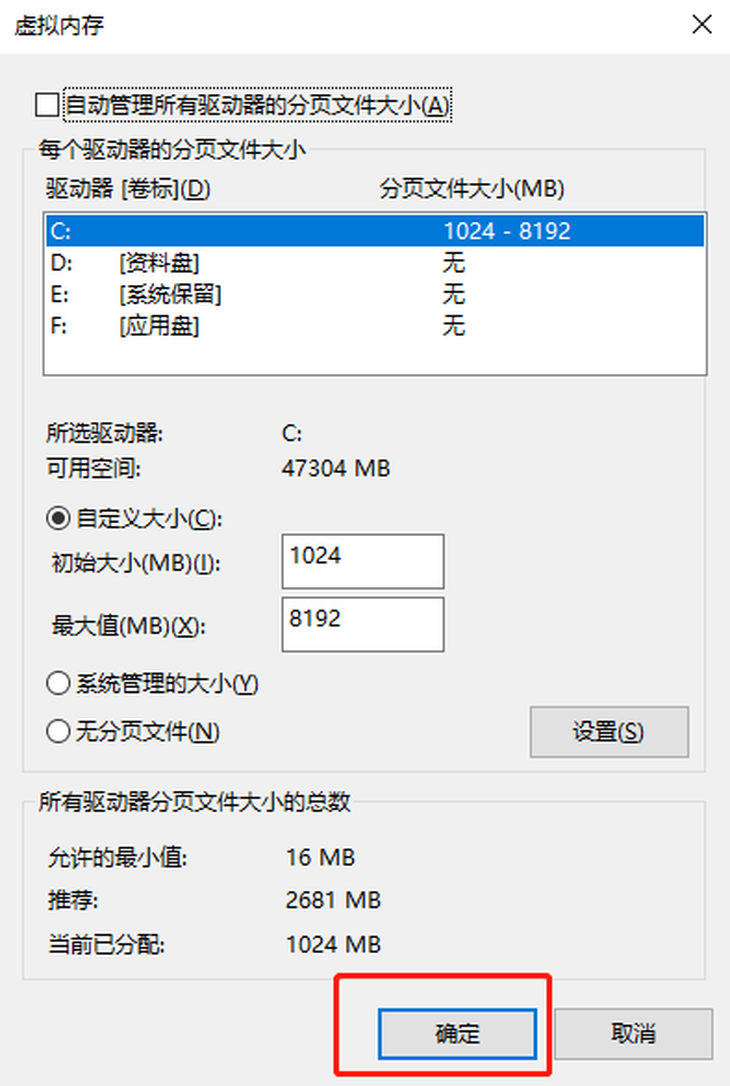Image resolution: width=730 pixels, height=1086 pixels.
Task: Select drive F: 应用盘 row
Action: 375,326
